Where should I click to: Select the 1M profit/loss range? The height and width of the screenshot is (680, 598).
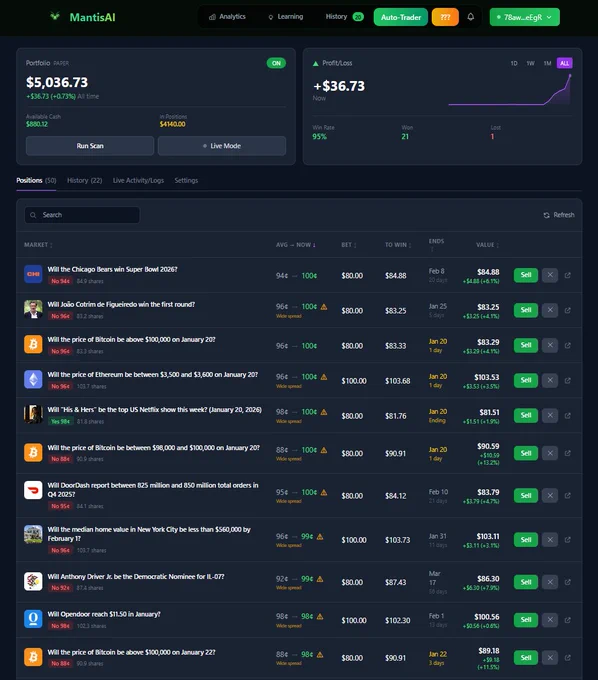(547, 63)
